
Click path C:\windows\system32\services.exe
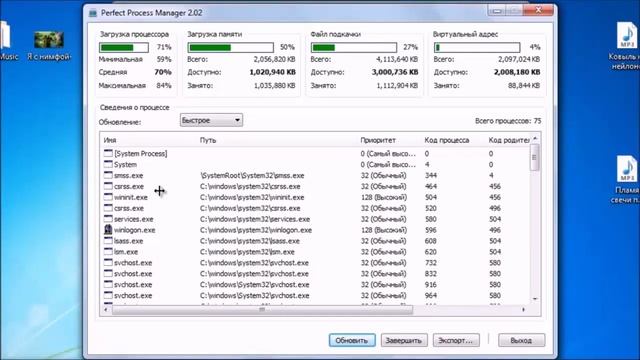coord(255,219)
